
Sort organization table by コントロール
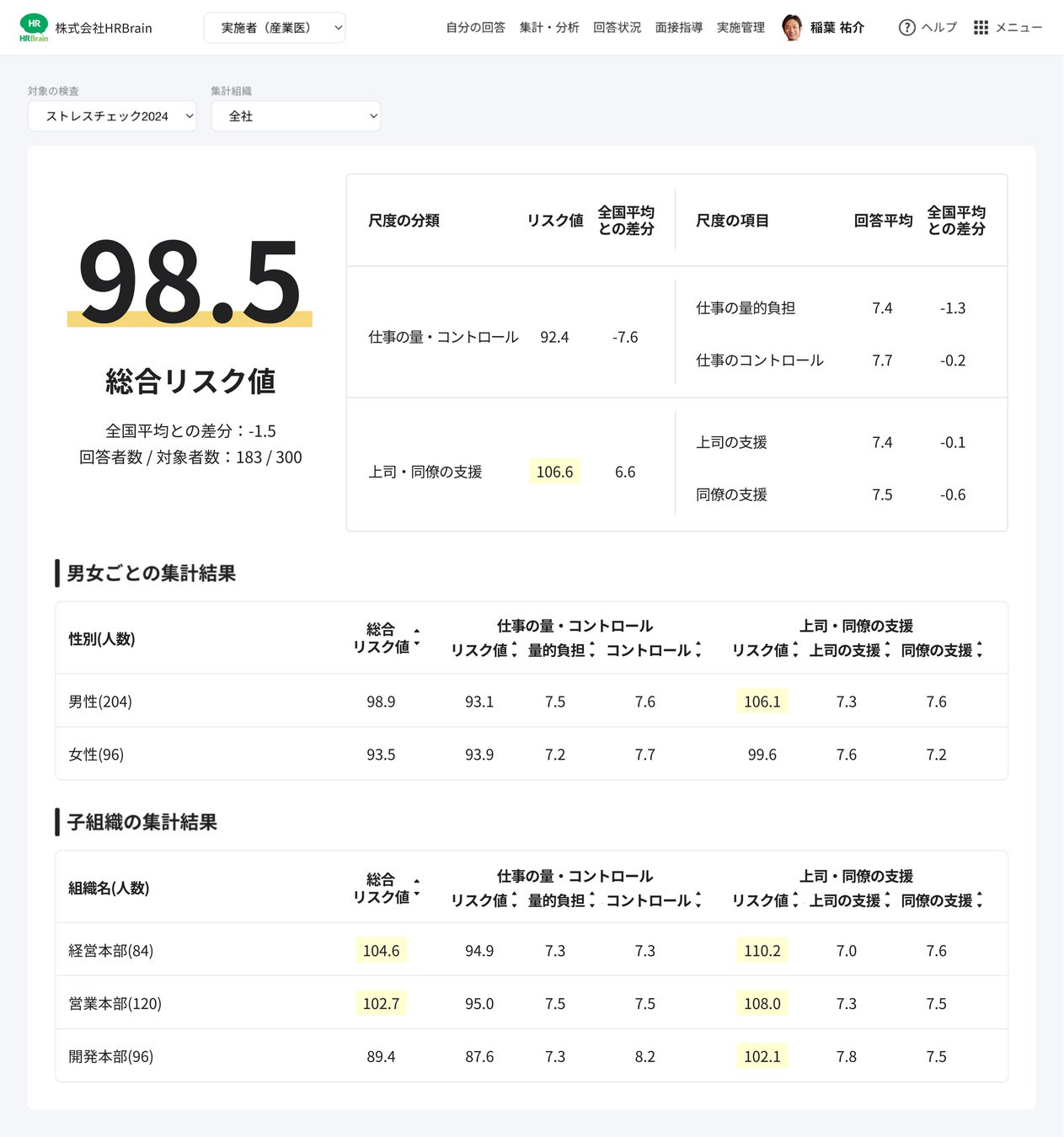pyautogui.click(x=698, y=900)
